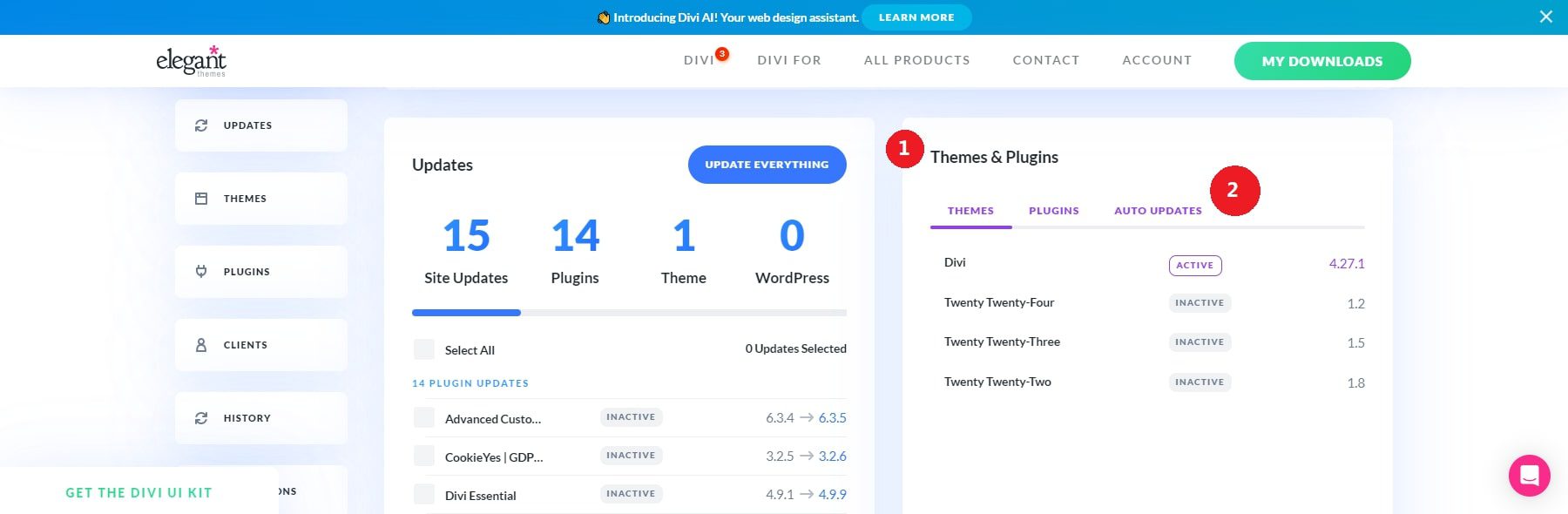Open the Themes sidebar section
This screenshot has width=1568, height=514.
(261, 199)
